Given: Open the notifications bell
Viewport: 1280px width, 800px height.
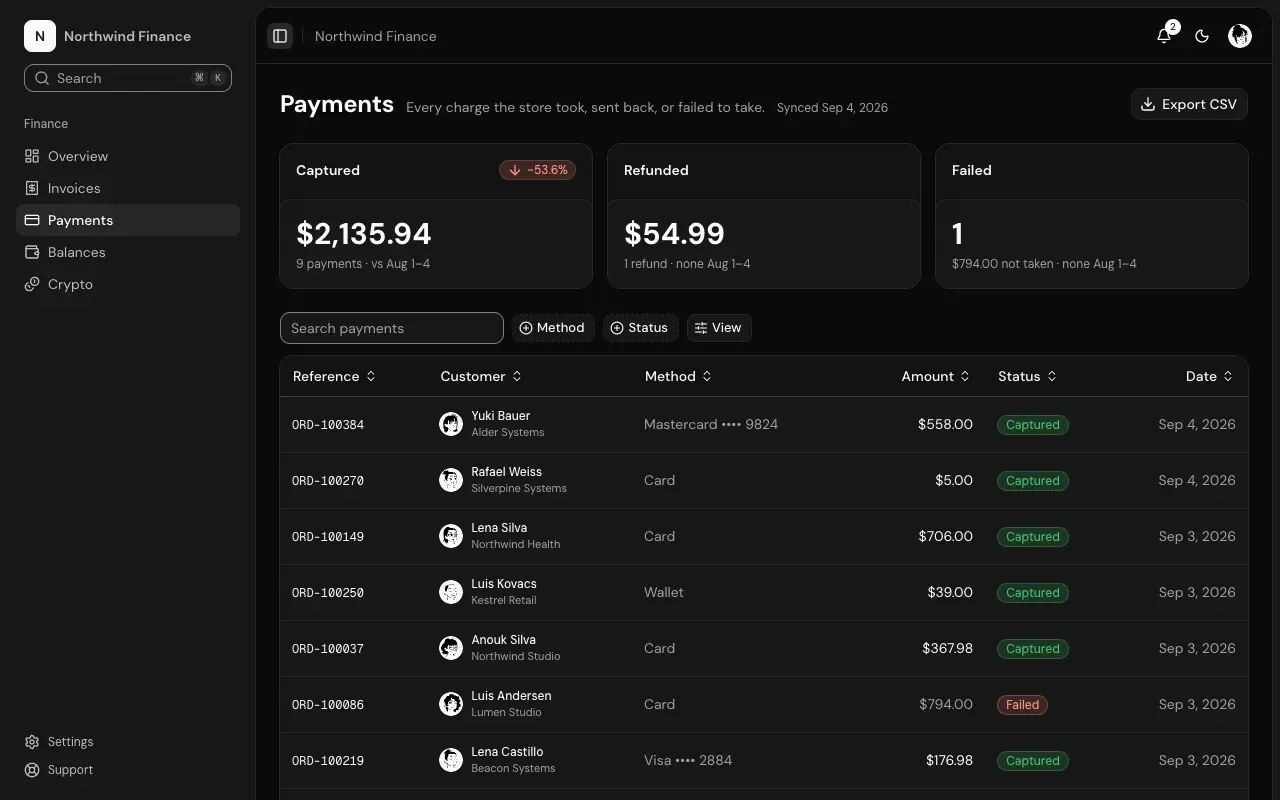Looking at the screenshot, I should click(x=1164, y=36).
